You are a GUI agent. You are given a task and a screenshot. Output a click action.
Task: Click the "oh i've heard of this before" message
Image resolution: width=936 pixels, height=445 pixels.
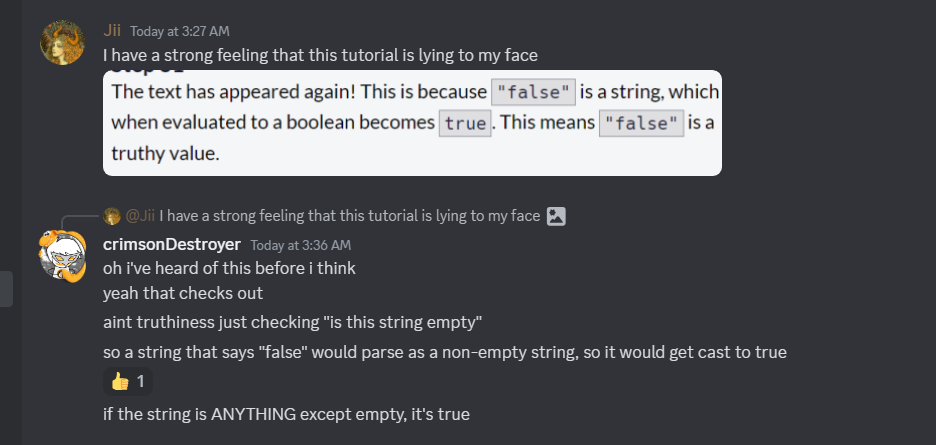click(229, 268)
